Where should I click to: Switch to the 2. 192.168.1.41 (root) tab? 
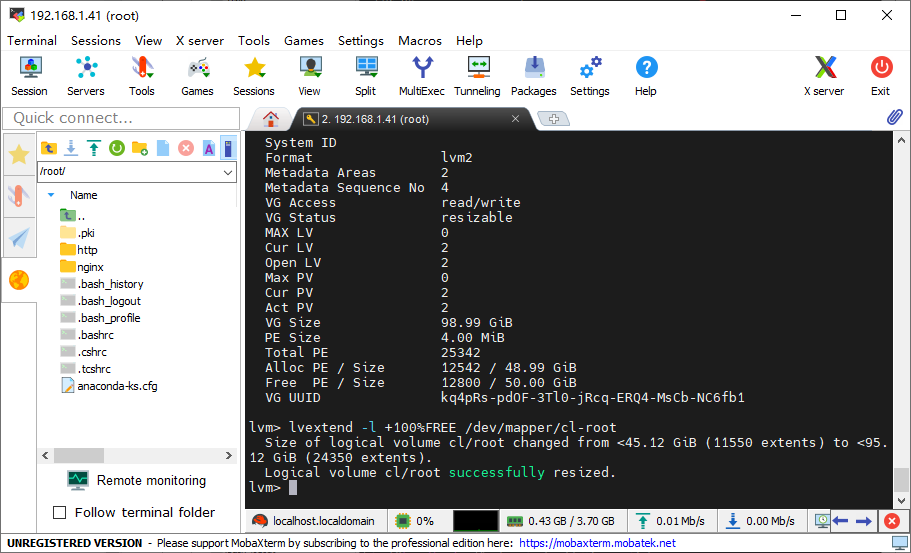[x=407, y=119]
